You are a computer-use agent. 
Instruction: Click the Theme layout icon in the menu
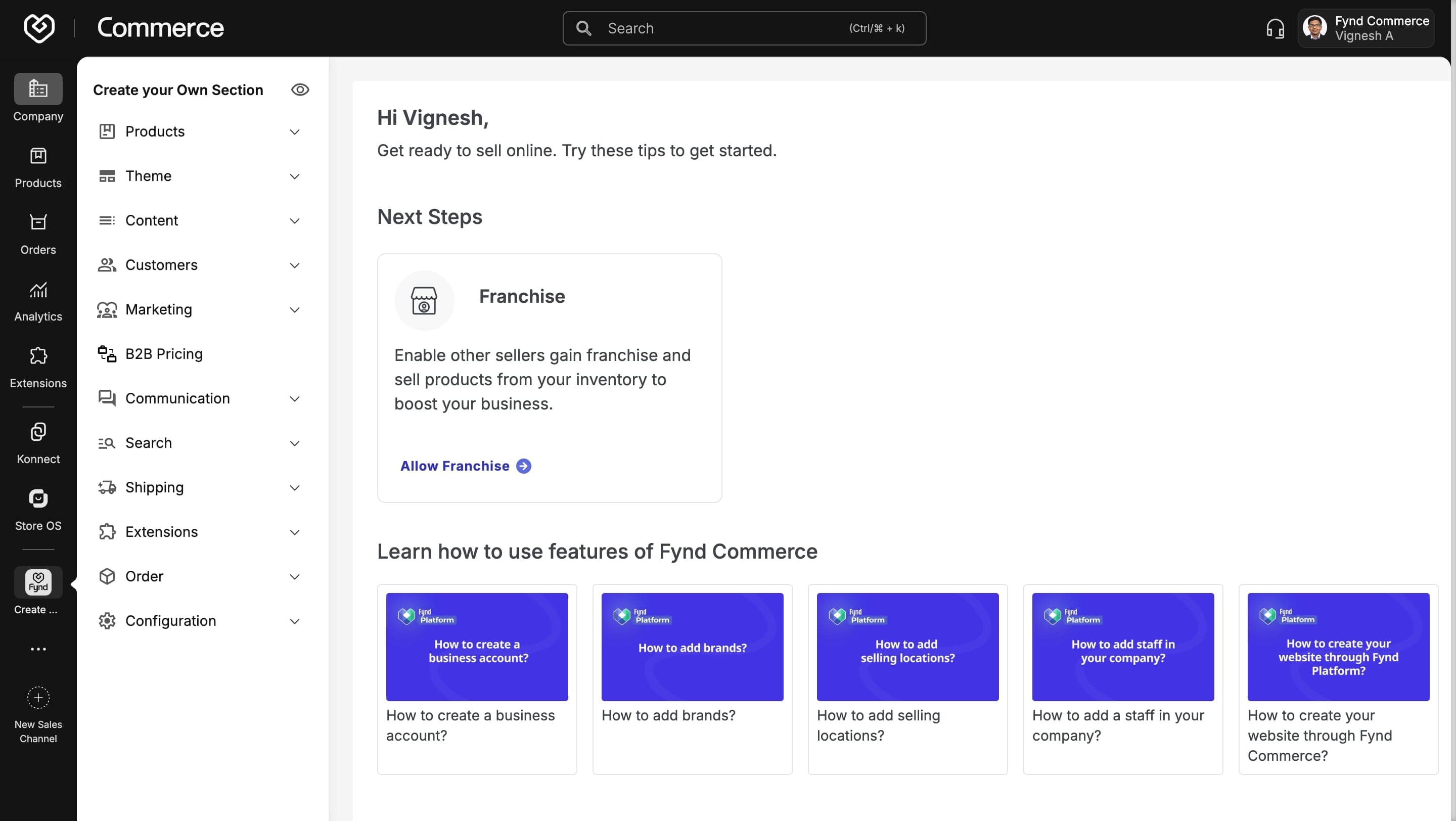point(107,176)
